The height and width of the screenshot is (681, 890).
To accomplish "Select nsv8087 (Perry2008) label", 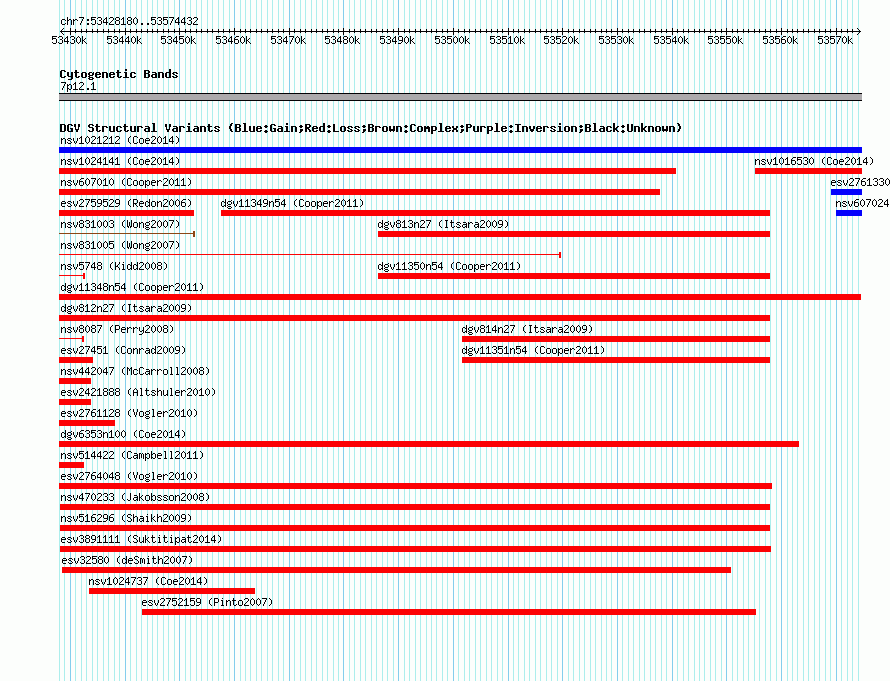I will coord(117,329).
